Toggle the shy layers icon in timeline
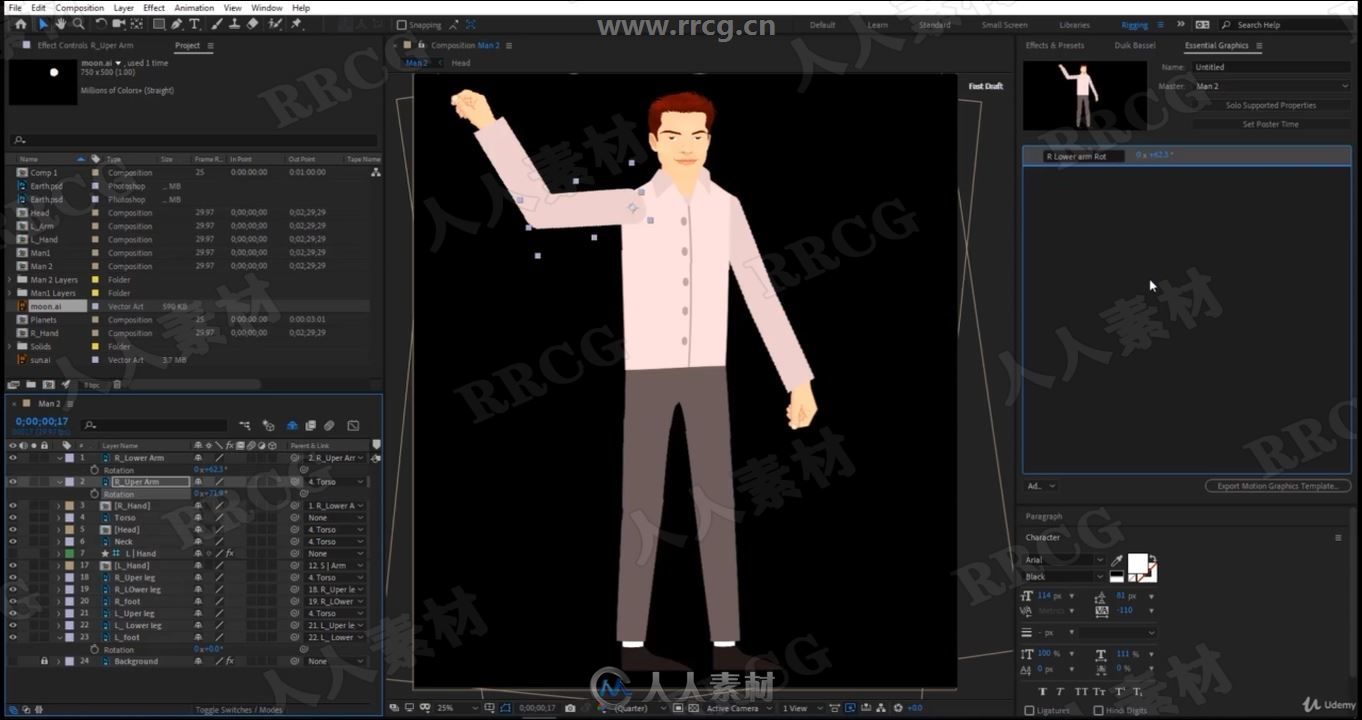The height and width of the screenshot is (720, 1362). 292,425
